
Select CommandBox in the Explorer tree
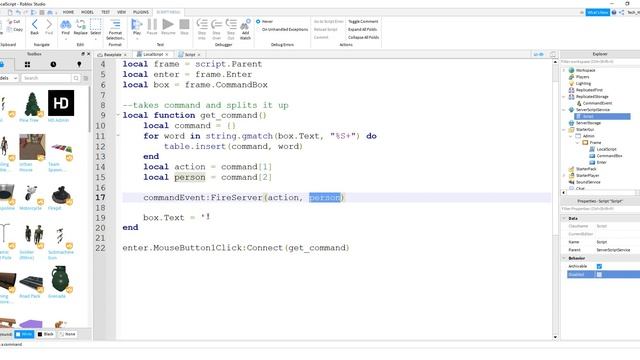[609, 156]
